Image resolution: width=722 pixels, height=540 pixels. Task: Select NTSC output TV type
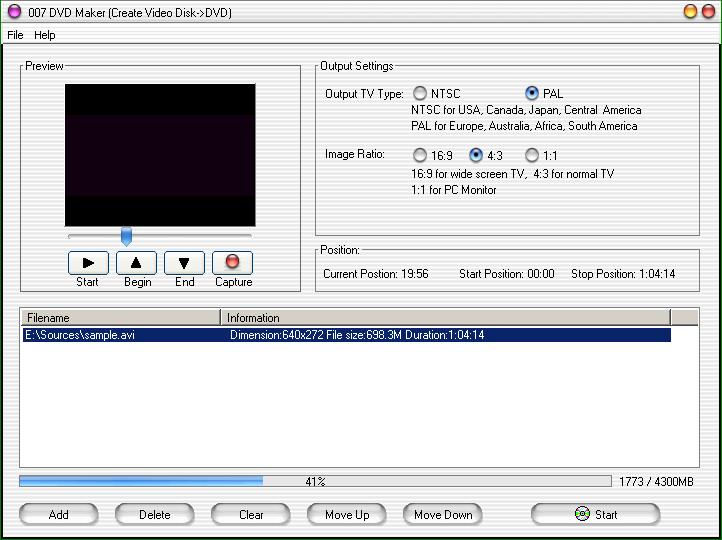click(x=420, y=93)
